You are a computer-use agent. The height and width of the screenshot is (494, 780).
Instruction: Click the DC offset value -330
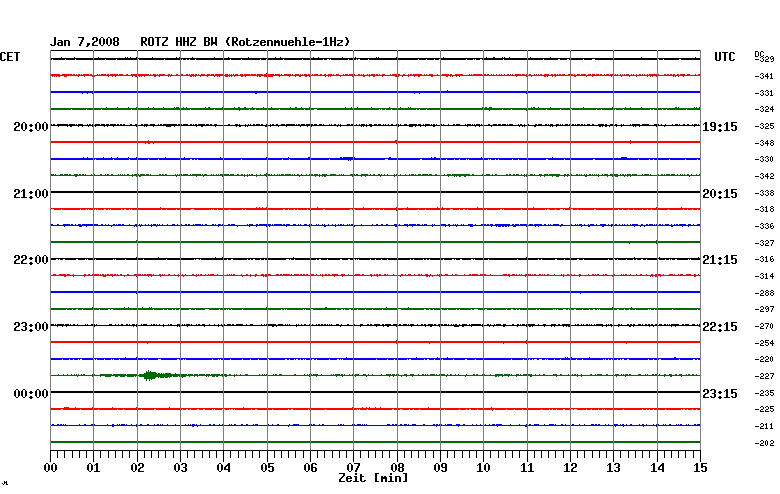point(765,159)
